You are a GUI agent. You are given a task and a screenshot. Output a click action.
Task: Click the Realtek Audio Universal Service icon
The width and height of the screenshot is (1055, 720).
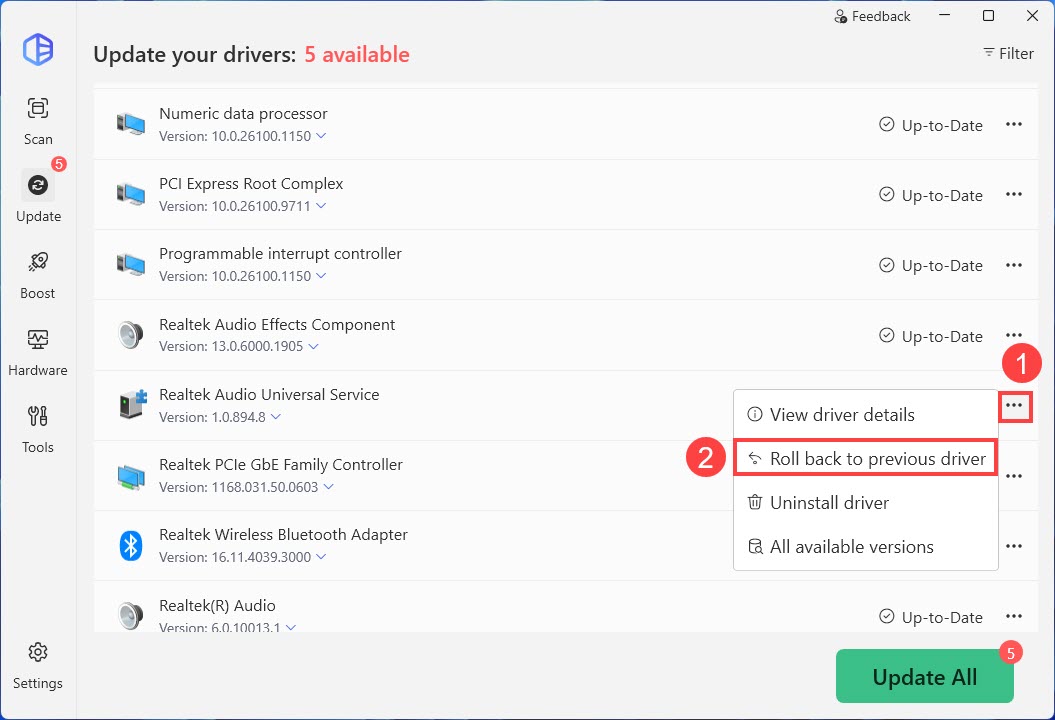coord(133,404)
